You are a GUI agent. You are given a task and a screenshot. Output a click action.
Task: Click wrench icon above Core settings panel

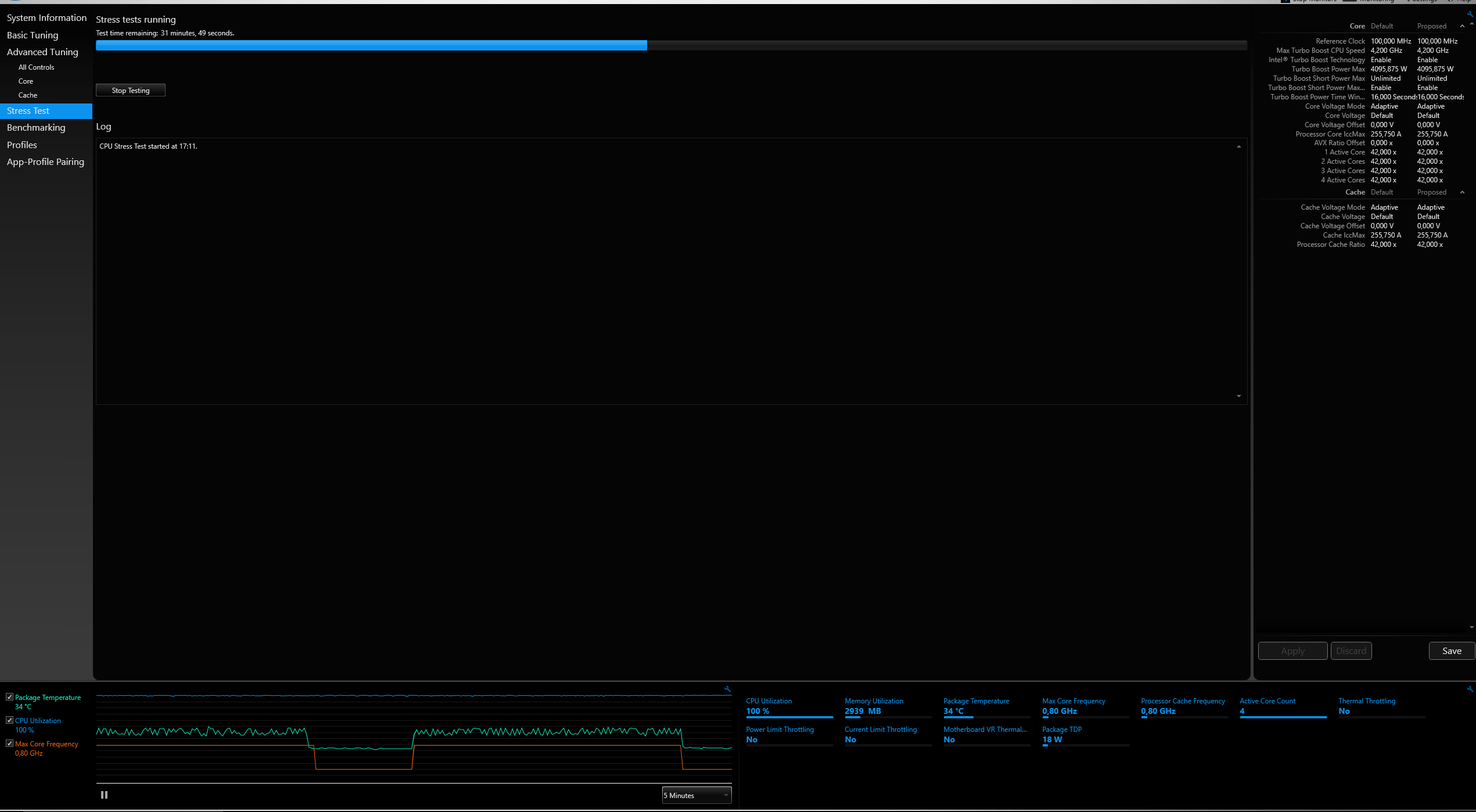[x=1470, y=14]
